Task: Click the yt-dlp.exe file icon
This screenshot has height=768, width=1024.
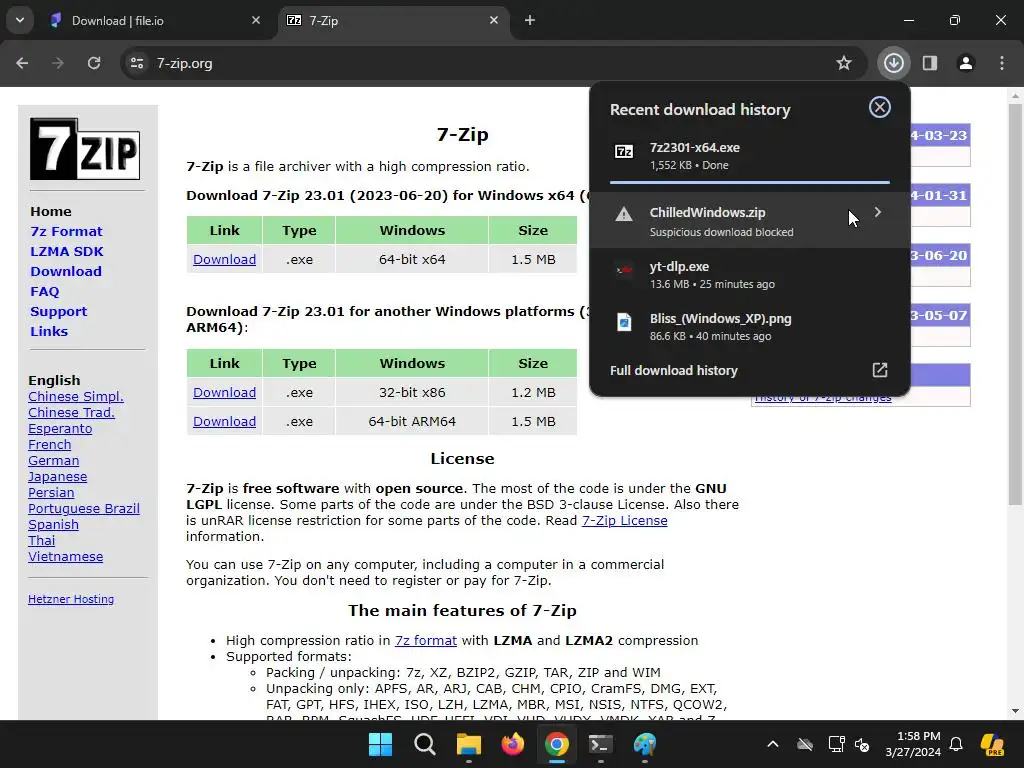Action: click(x=624, y=270)
